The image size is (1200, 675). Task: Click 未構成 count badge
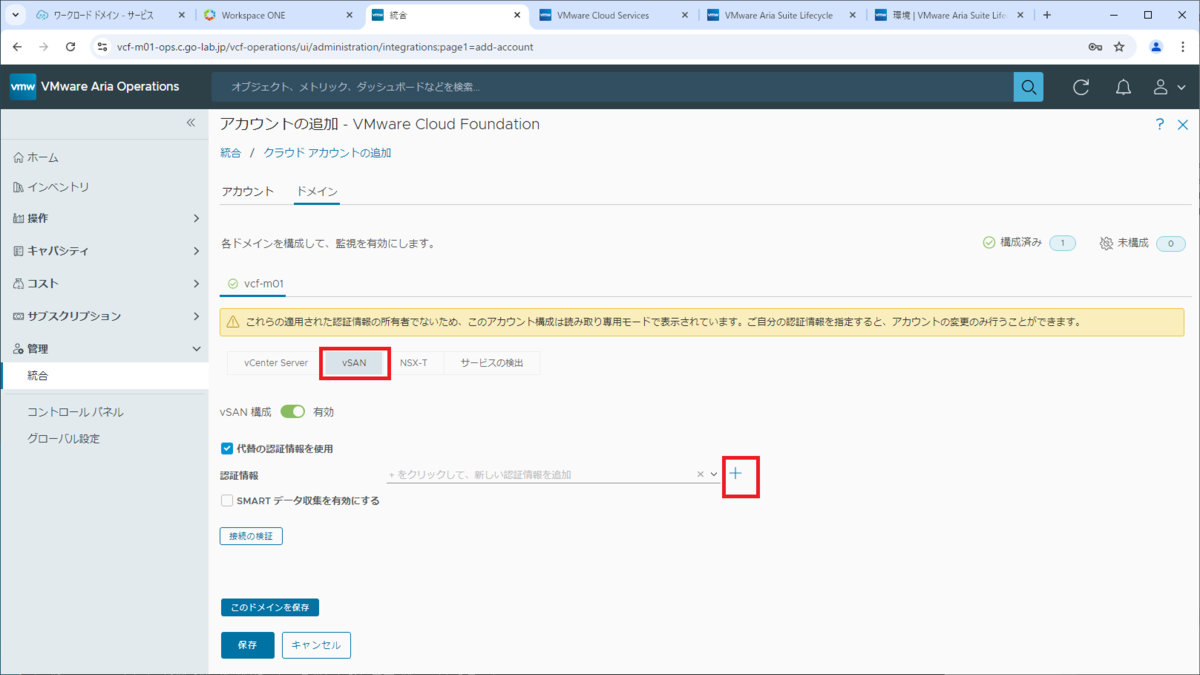click(1171, 243)
